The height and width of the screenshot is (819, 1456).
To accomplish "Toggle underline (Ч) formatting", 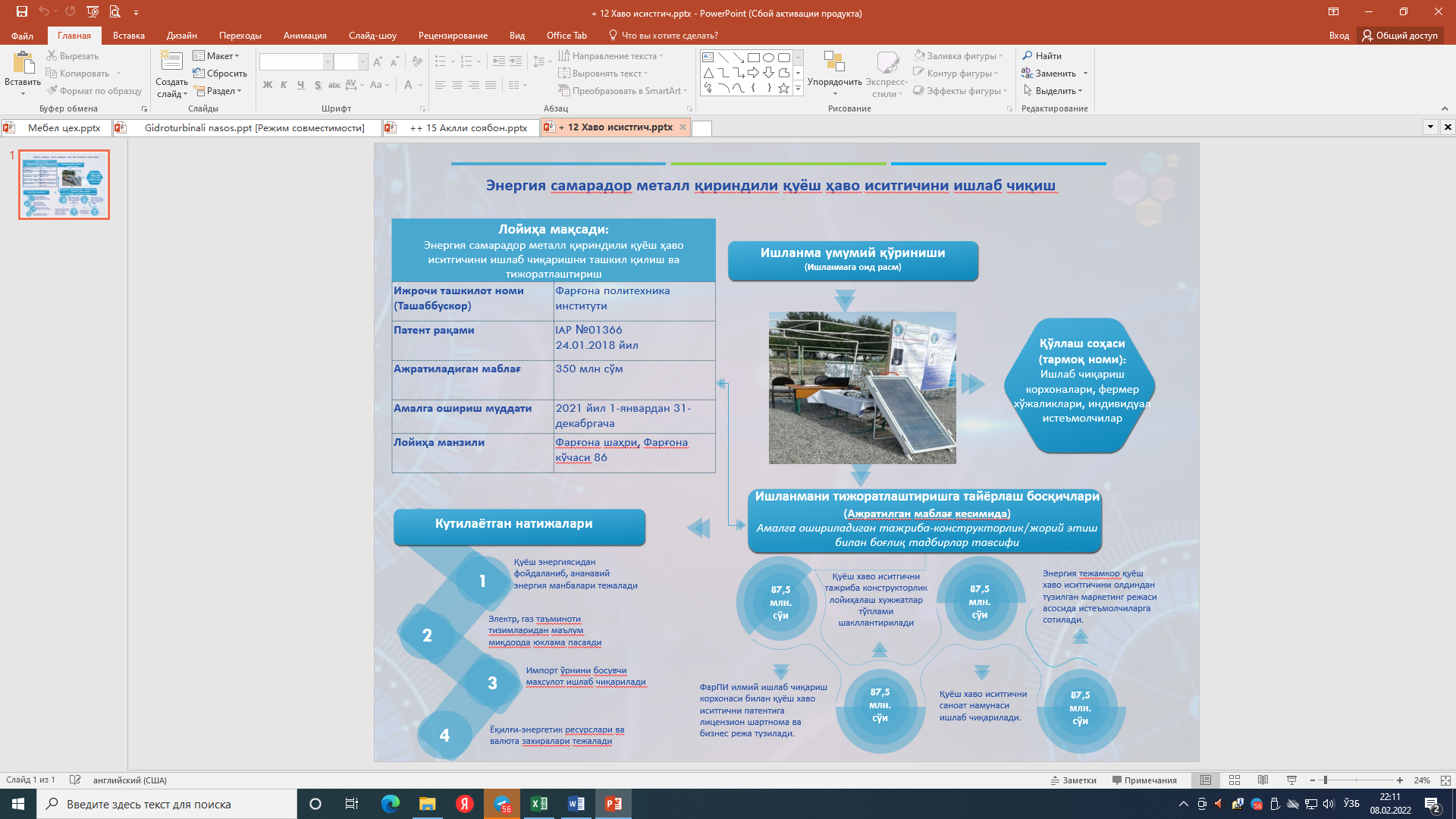I will (300, 85).
